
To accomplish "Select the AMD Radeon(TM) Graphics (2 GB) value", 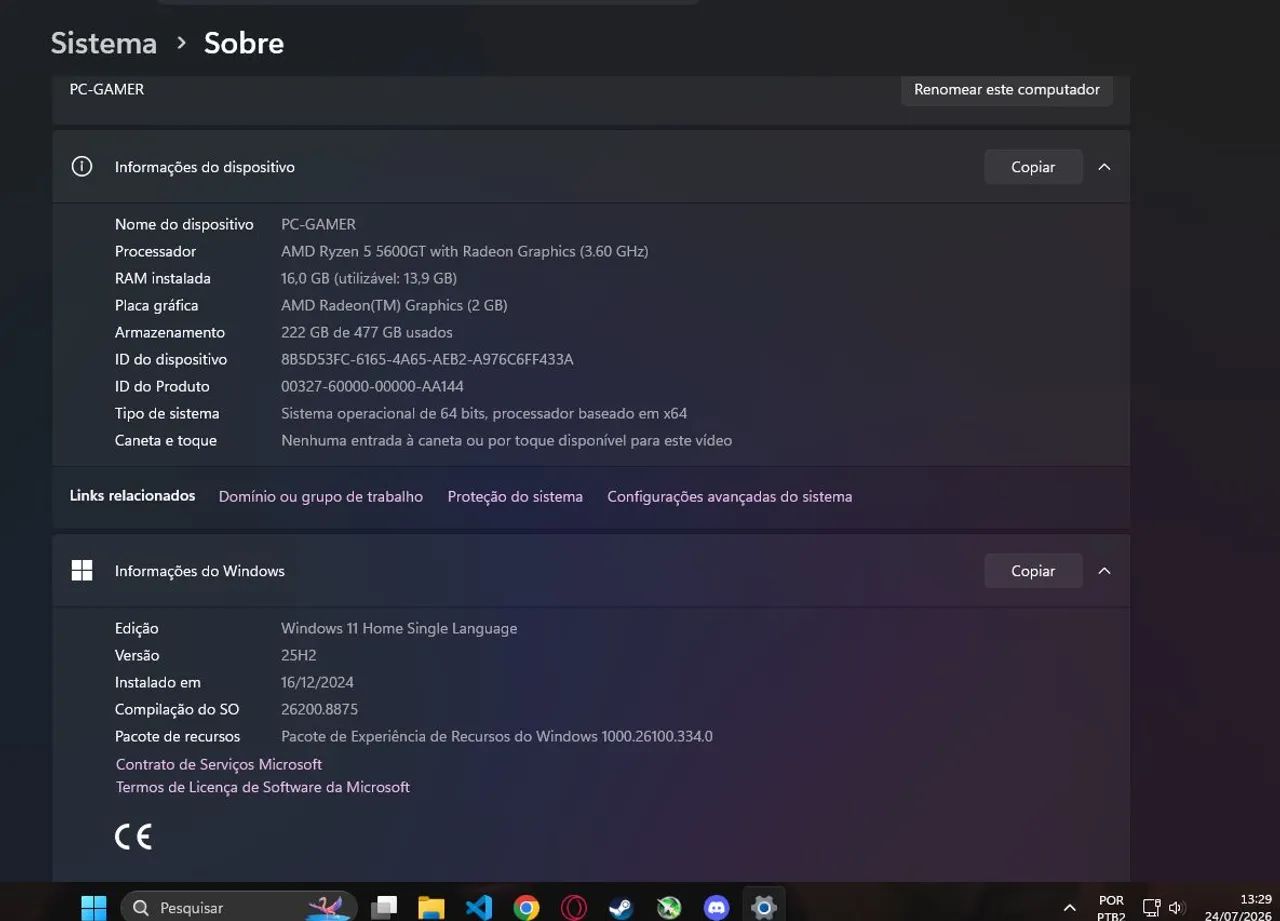I will (394, 306).
